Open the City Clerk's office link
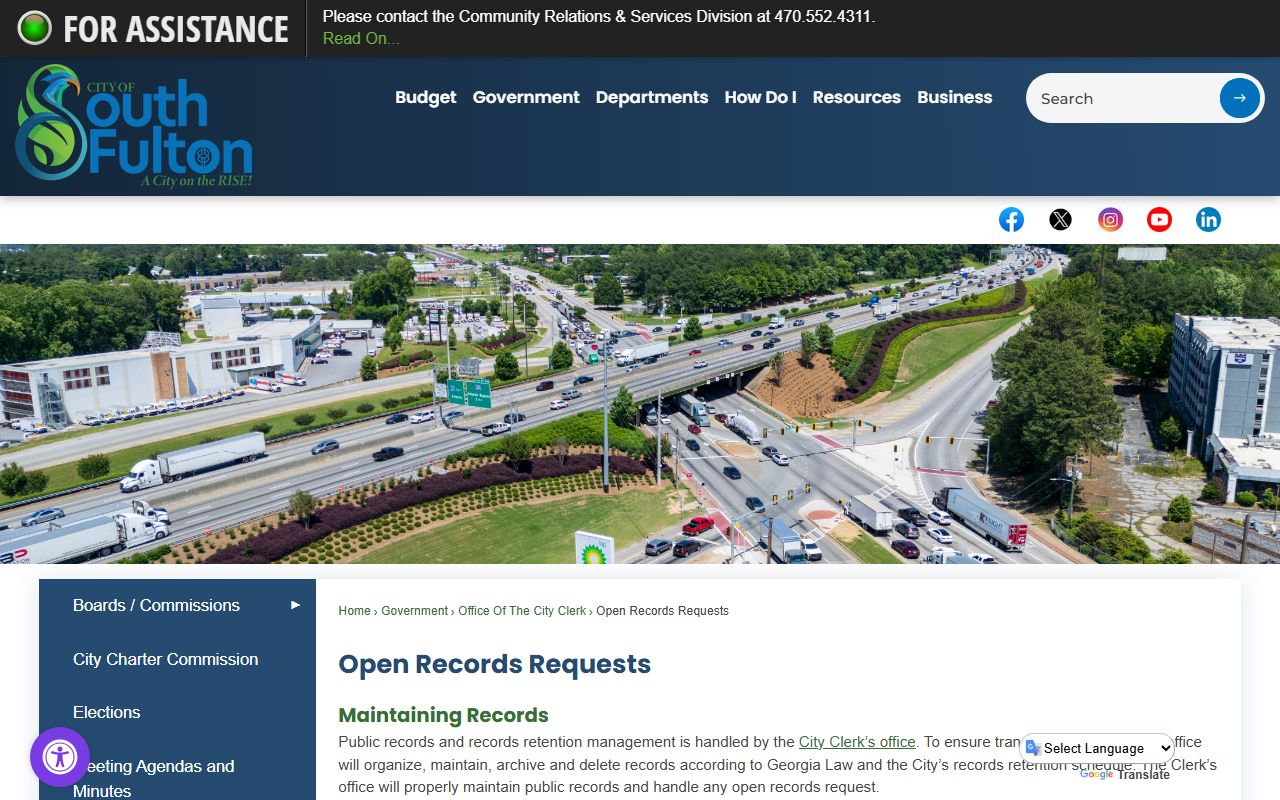The height and width of the screenshot is (800, 1280). (x=857, y=742)
